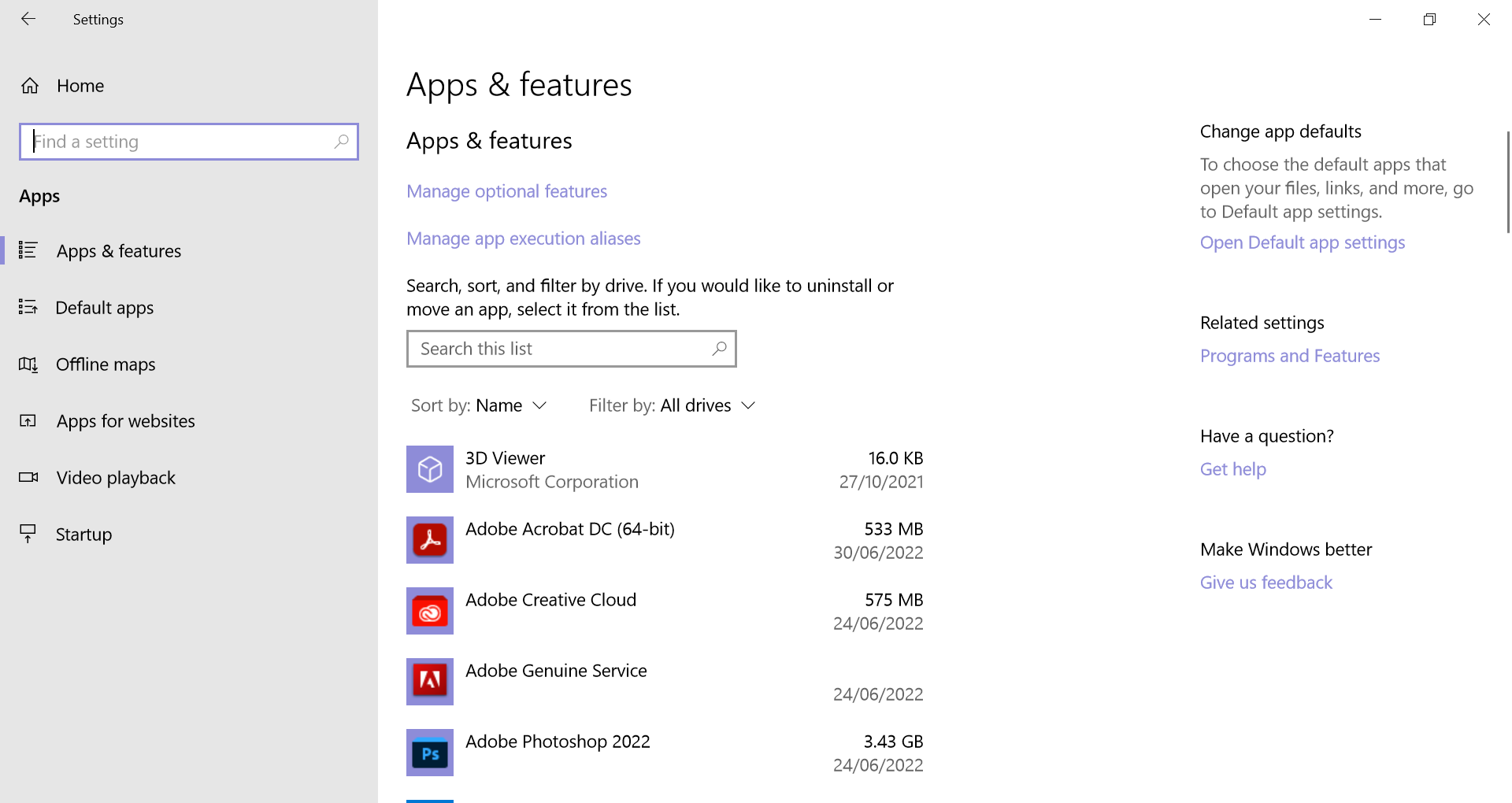Click the Get help link
Screen dimensions: 1512x803
pos(1233,469)
